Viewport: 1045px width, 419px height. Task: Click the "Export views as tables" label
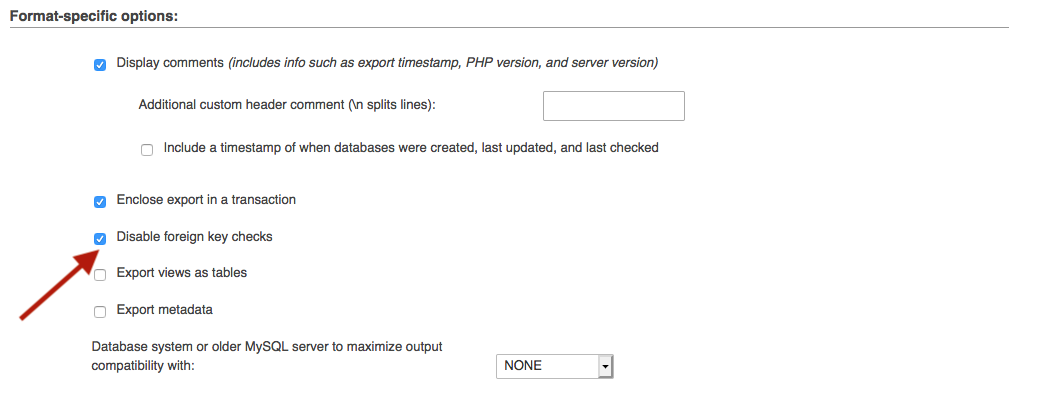click(181, 273)
